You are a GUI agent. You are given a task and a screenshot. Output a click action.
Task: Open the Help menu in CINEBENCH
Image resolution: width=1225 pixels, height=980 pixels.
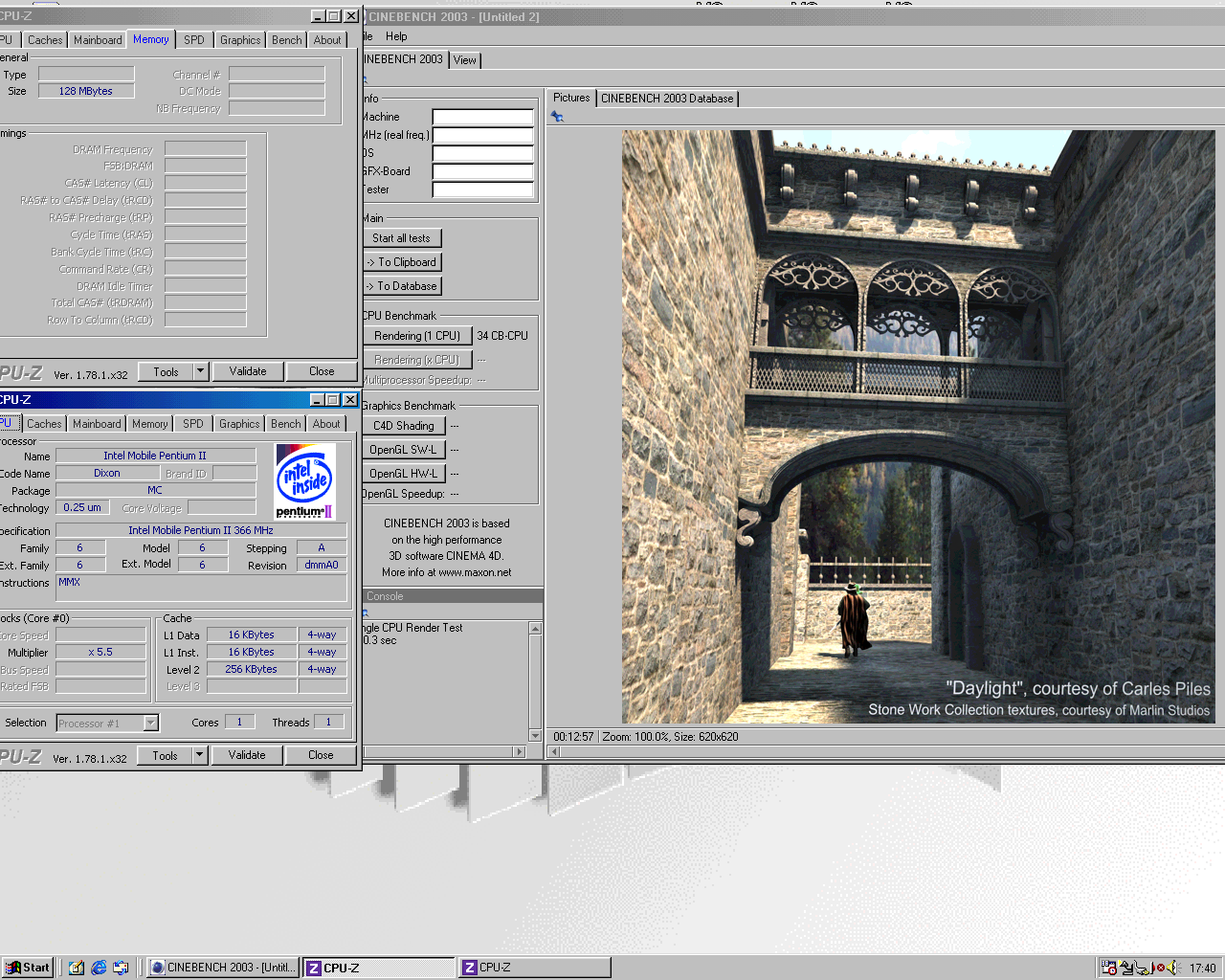(396, 36)
